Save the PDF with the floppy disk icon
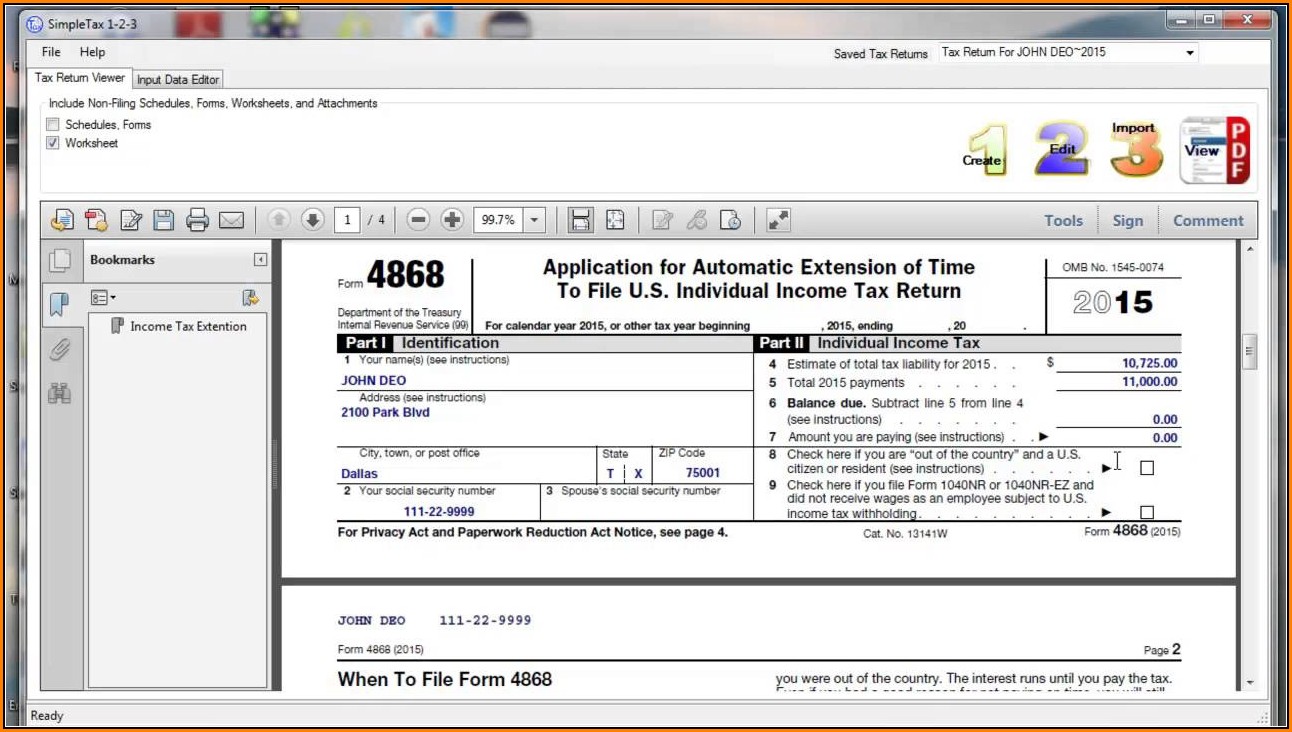The width and height of the screenshot is (1292, 732). coord(164,220)
